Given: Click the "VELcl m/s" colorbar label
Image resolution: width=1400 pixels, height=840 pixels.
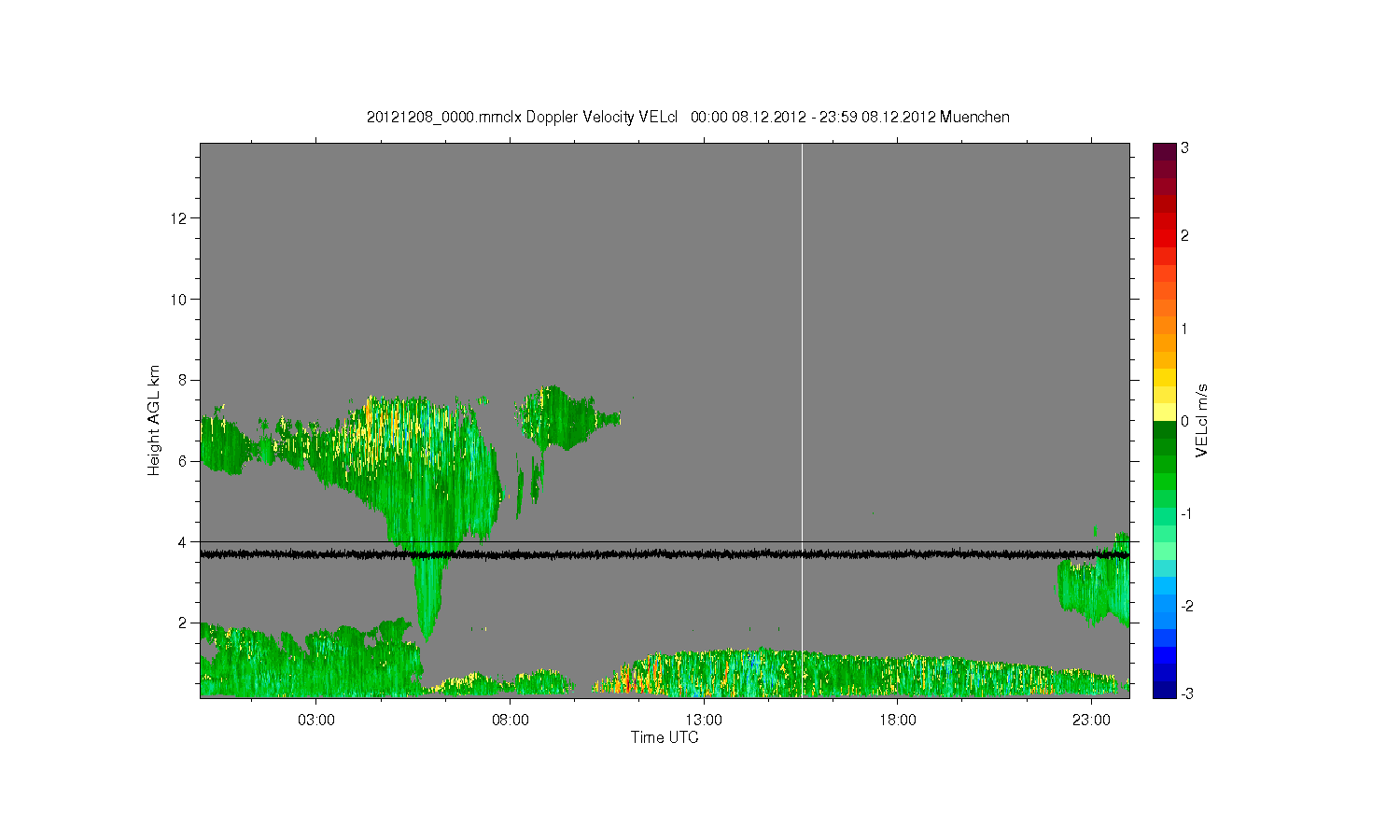Looking at the screenshot, I should 1202,420.
